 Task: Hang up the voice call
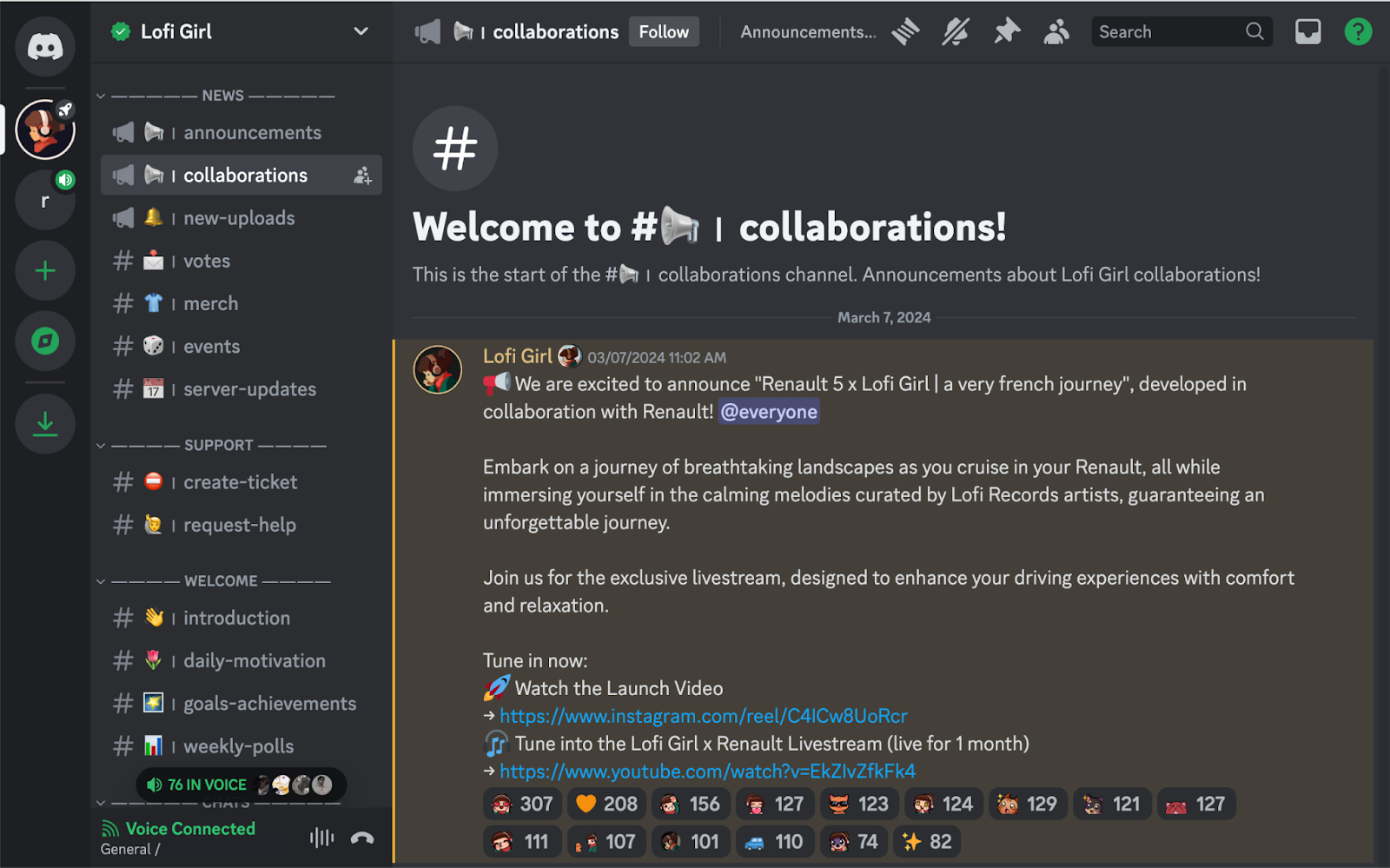362,838
